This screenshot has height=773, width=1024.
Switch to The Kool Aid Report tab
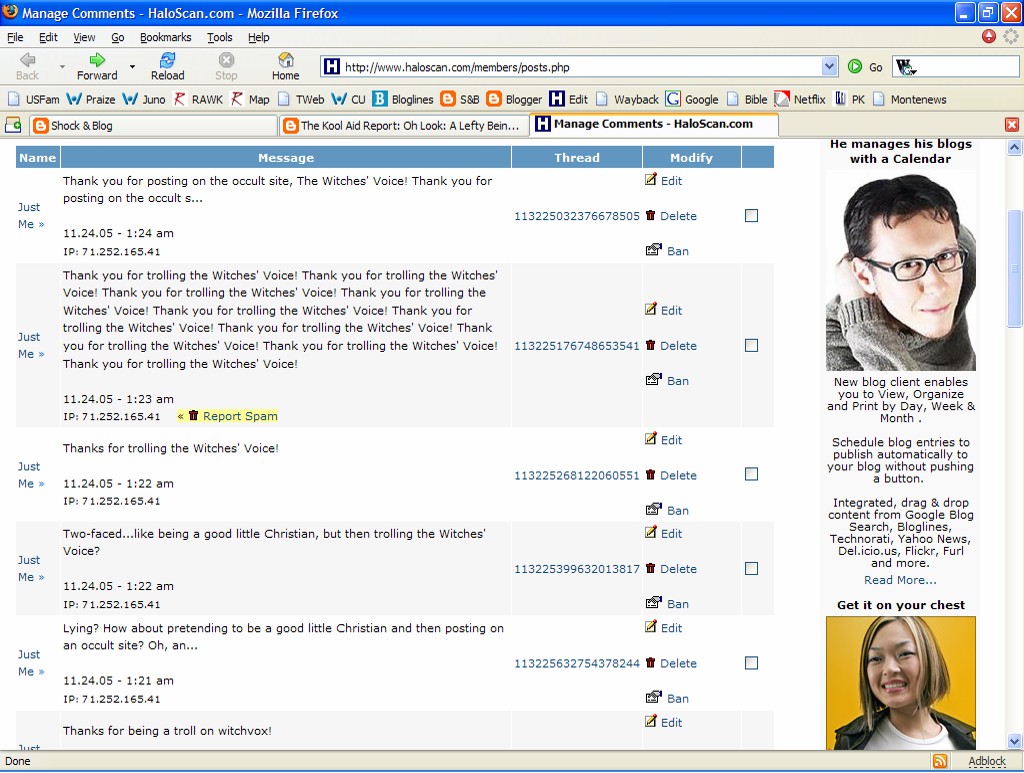404,125
